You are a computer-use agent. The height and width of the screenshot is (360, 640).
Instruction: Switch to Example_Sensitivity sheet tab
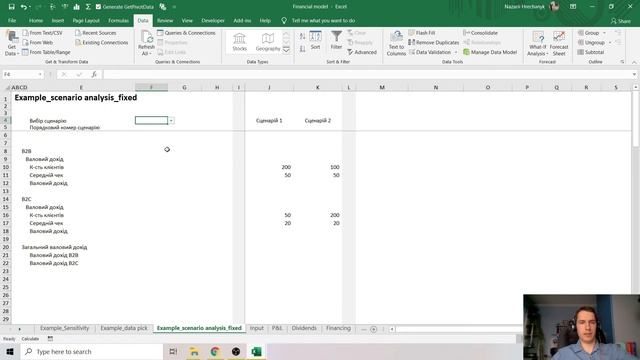click(x=64, y=328)
